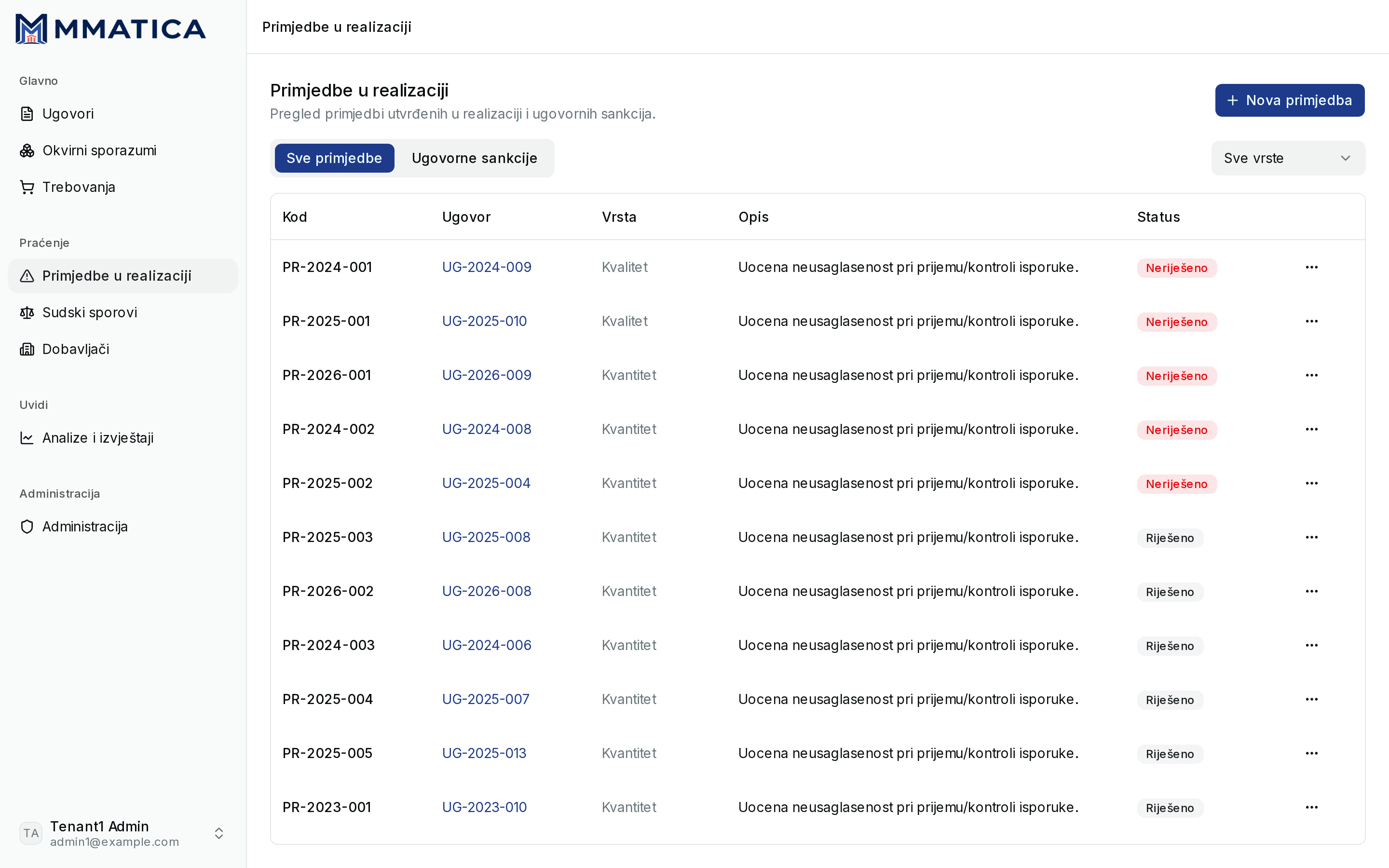
Task: Open Okvirni sporazumi in the sidebar
Action: (x=123, y=150)
